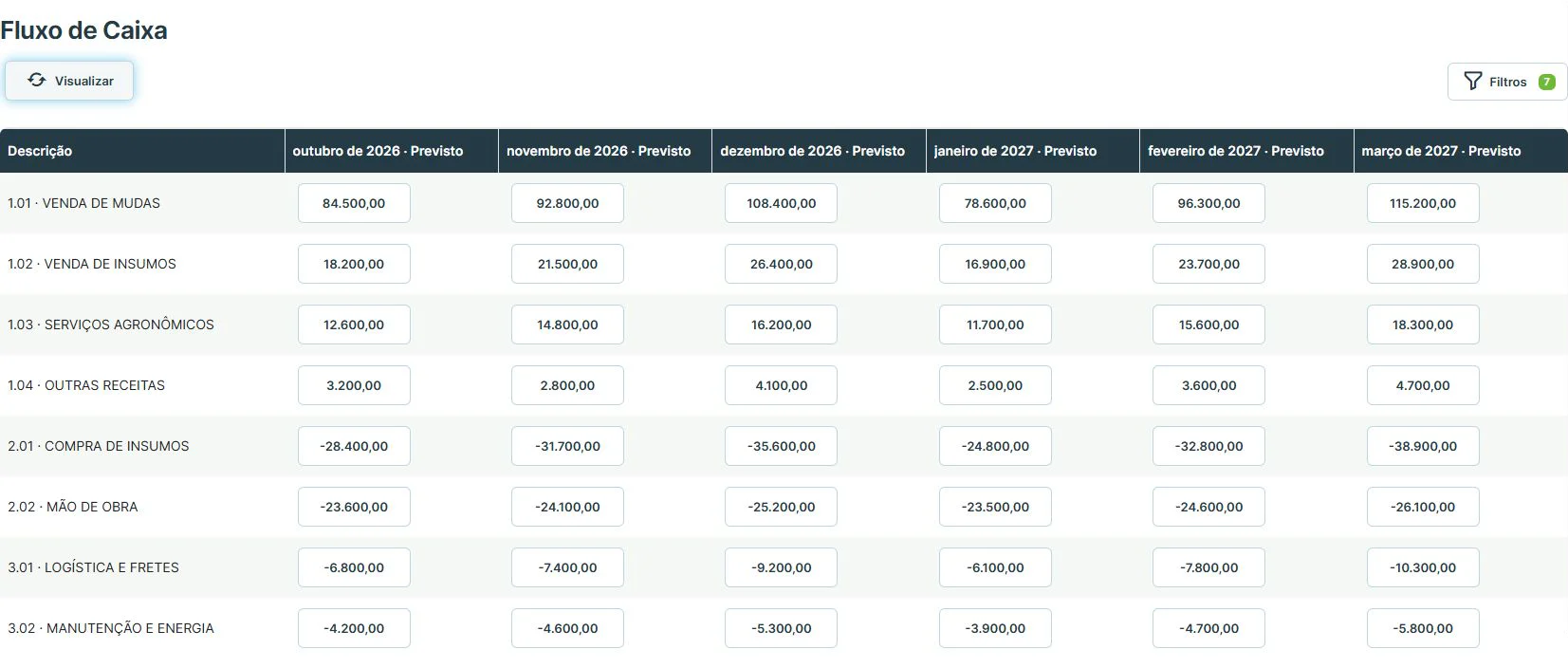Edit the 15.600,00 value field
Screen dimensions: 1568x668
(x=1208, y=325)
